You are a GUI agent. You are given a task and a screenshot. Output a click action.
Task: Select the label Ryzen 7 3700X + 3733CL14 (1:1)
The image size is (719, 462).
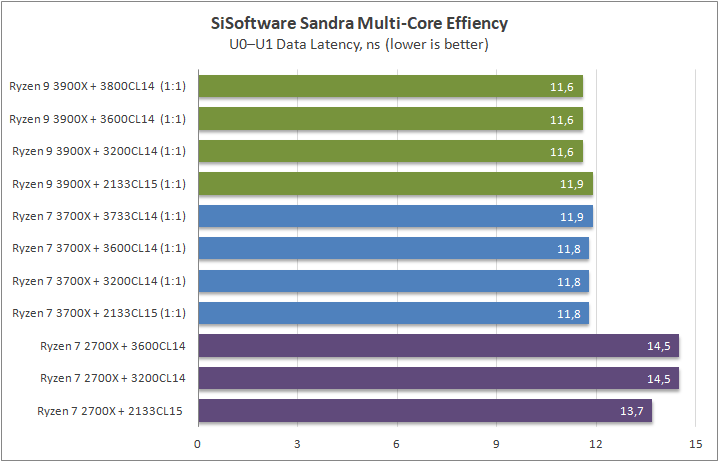click(x=99, y=216)
